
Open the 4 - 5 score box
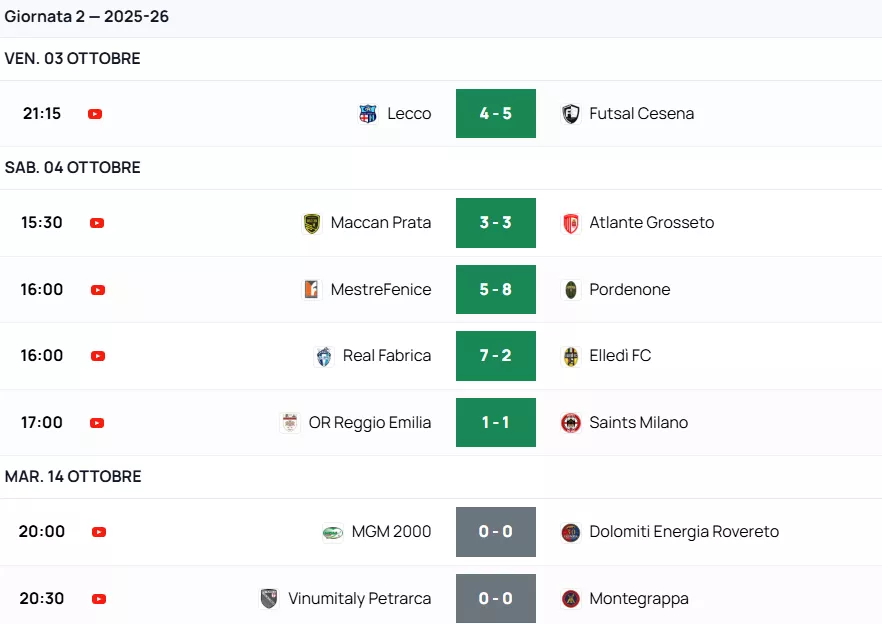(x=496, y=114)
